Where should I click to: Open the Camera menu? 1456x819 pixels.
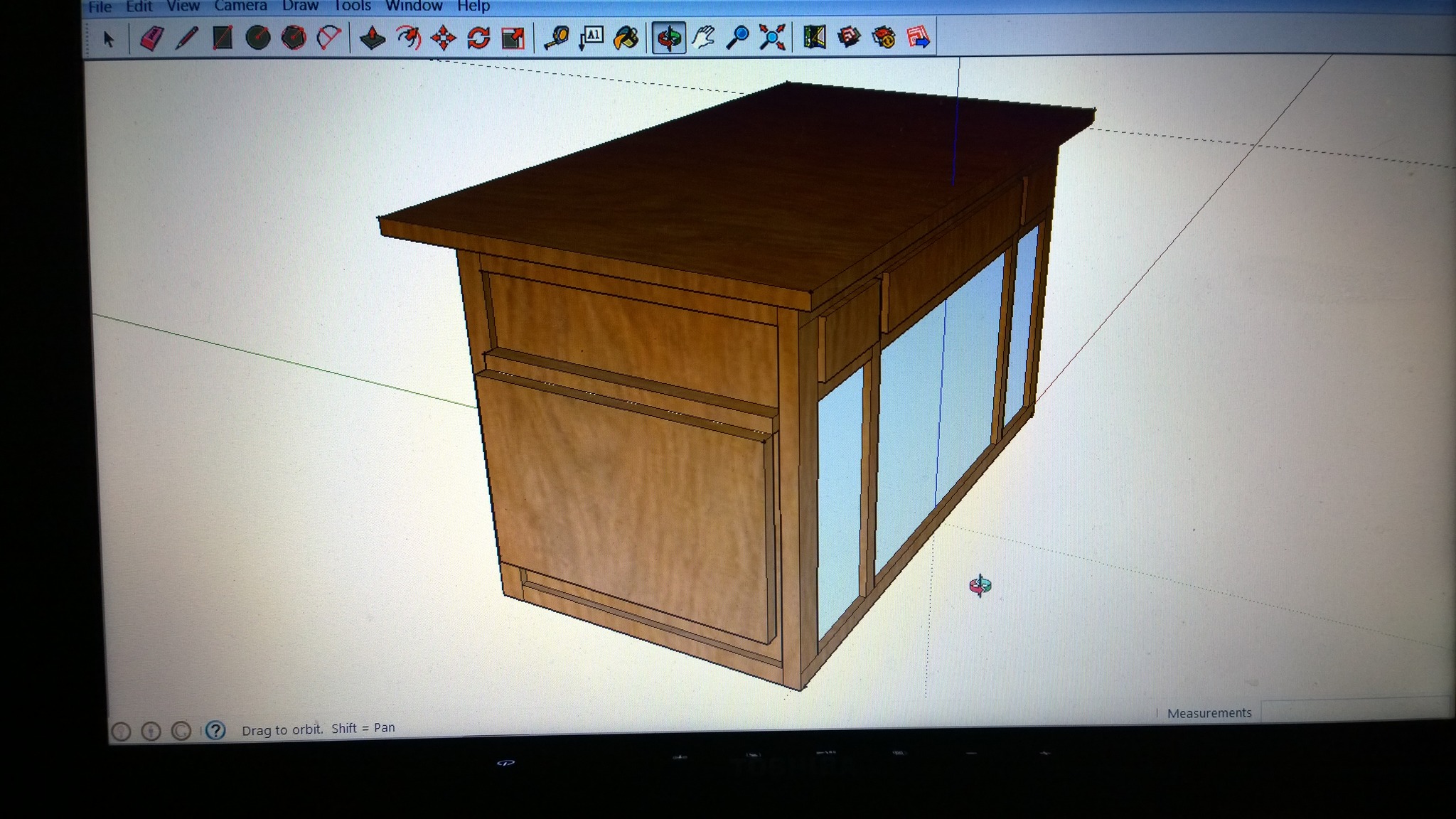pos(240,6)
